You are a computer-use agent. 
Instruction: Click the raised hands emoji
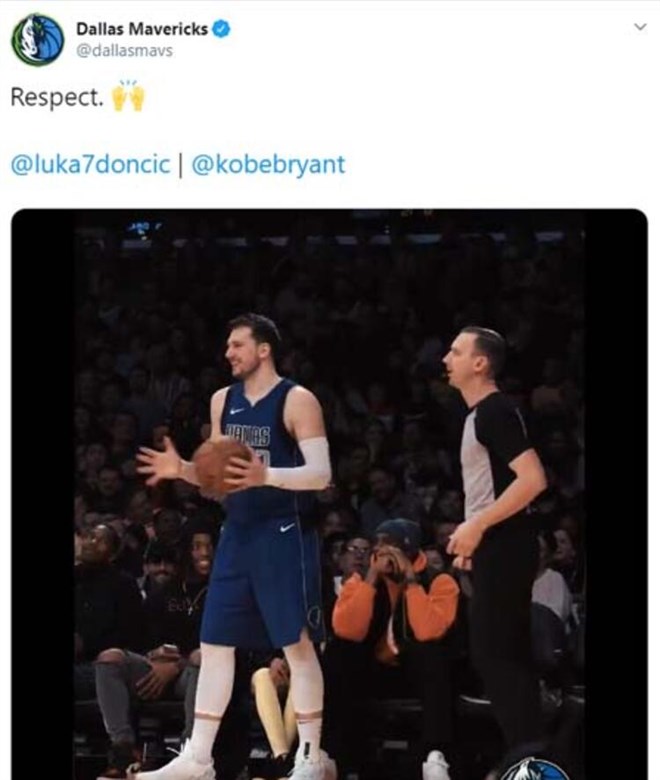(128, 96)
